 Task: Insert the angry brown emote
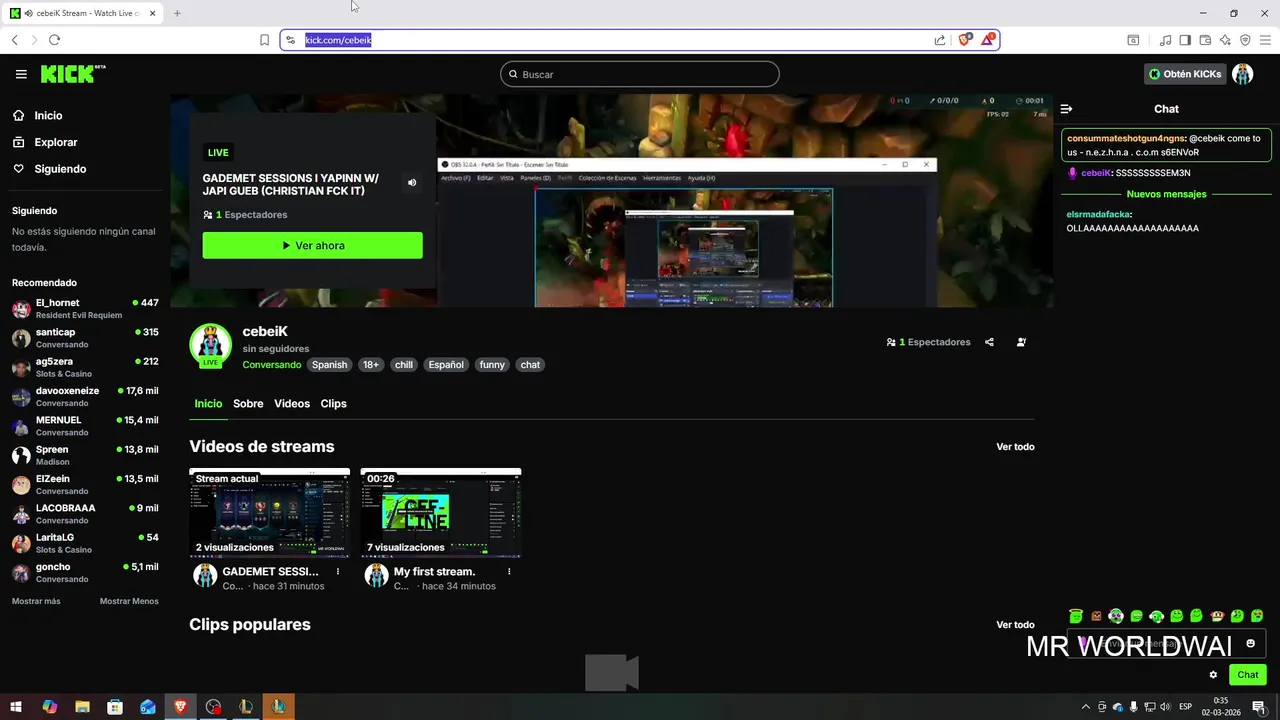[x=1096, y=616]
